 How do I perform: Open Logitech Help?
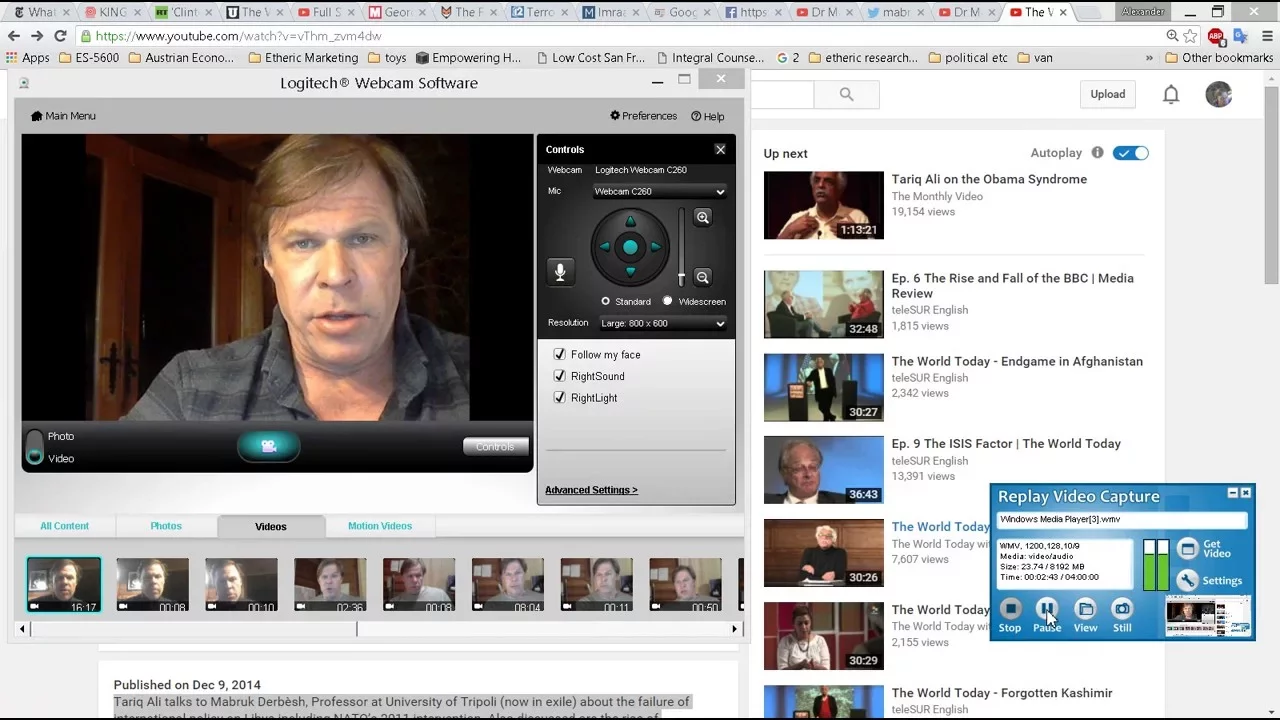[707, 116]
